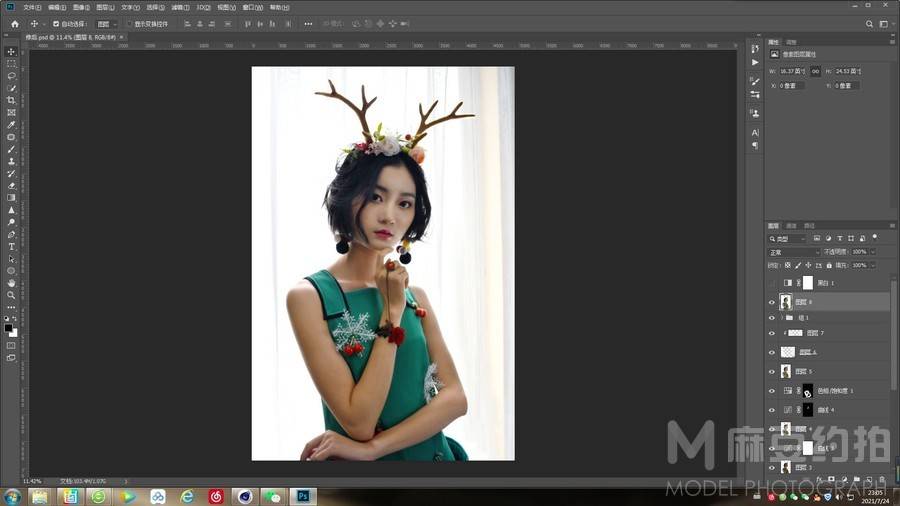The width and height of the screenshot is (900, 506).
Task: Open the fill dropdown arrow
Action: [x=873, y=265]
